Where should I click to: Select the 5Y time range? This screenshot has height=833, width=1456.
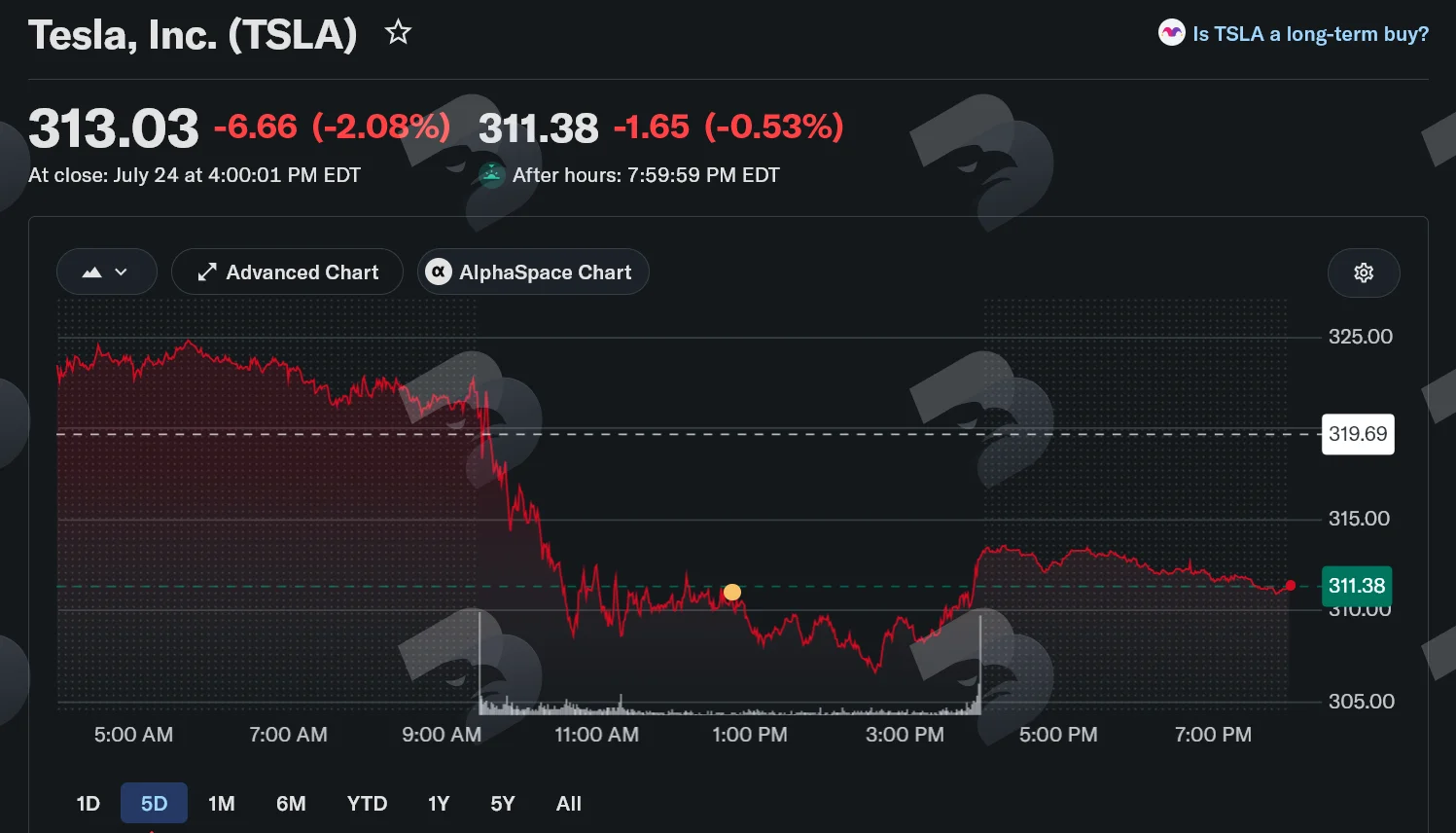pyautogui.click(x=503, y=804)
